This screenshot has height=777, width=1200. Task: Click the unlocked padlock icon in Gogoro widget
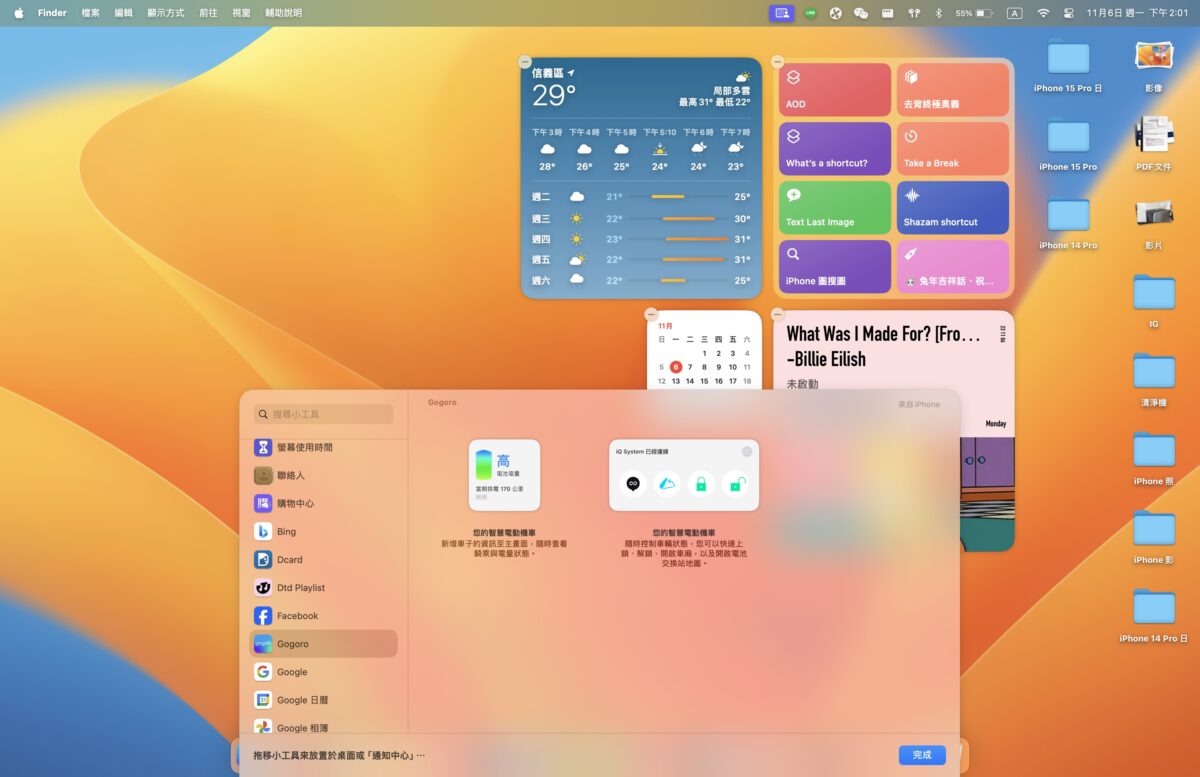(735, 485)
